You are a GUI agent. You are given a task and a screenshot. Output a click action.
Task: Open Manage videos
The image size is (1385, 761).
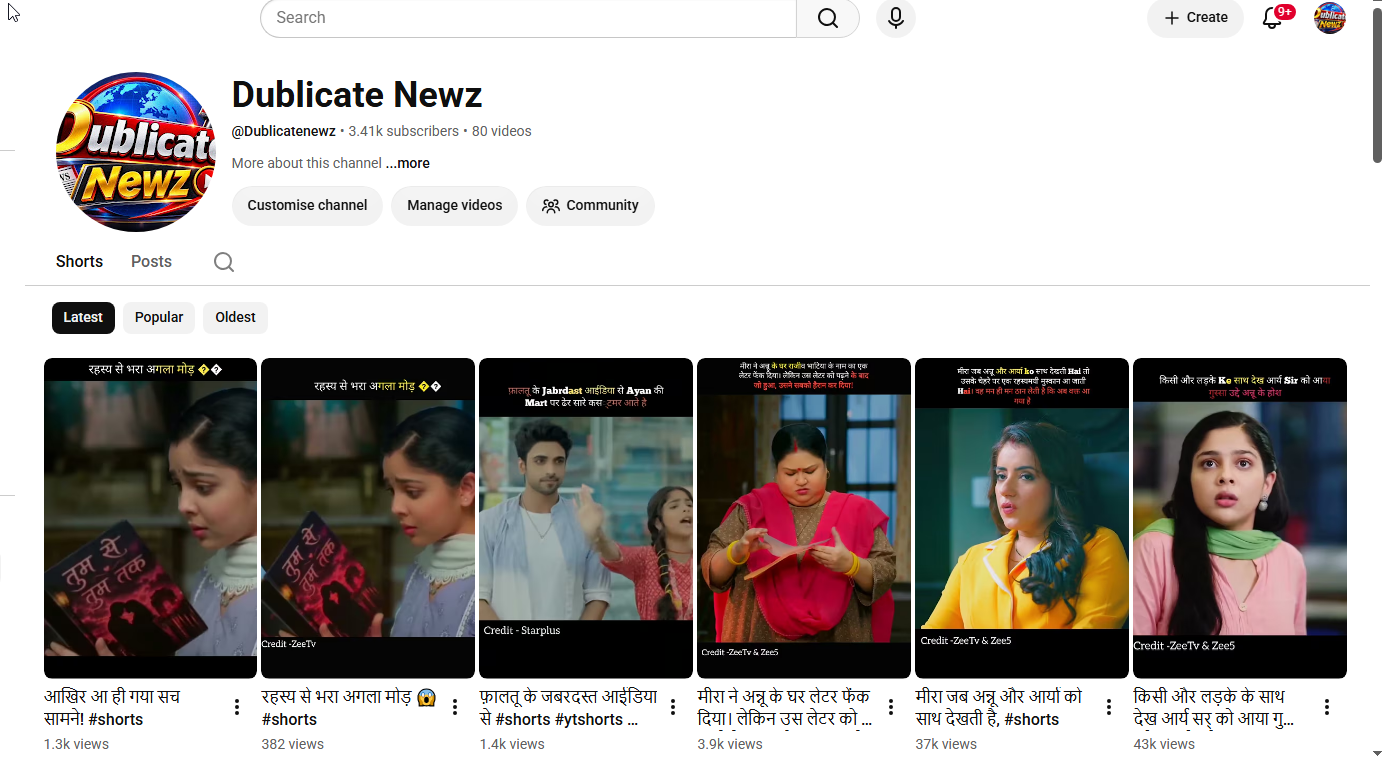454,206
